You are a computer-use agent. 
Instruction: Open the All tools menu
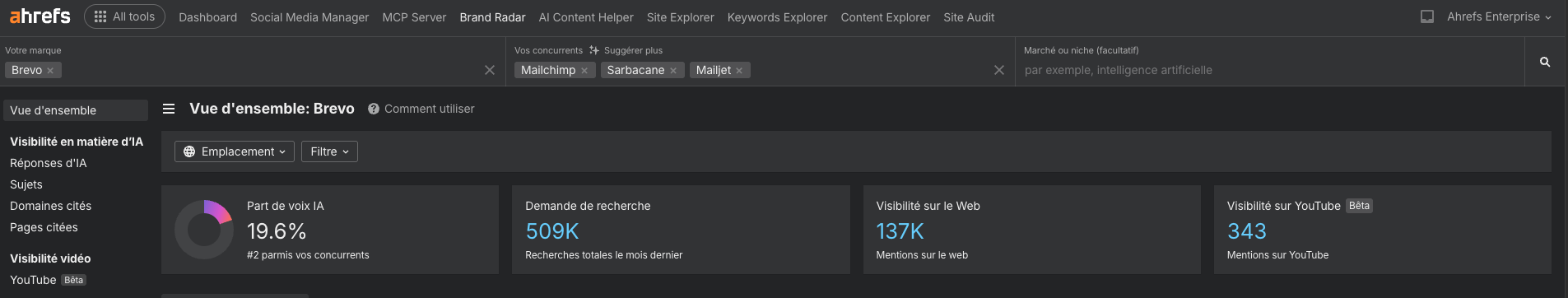pyautogui.click(x=124, y=16)
